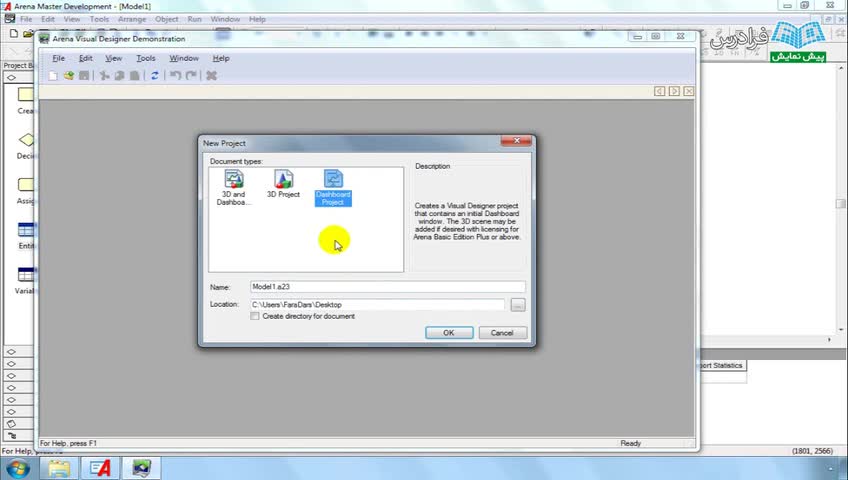Click the browse location ellipsis button

(518, 305)
